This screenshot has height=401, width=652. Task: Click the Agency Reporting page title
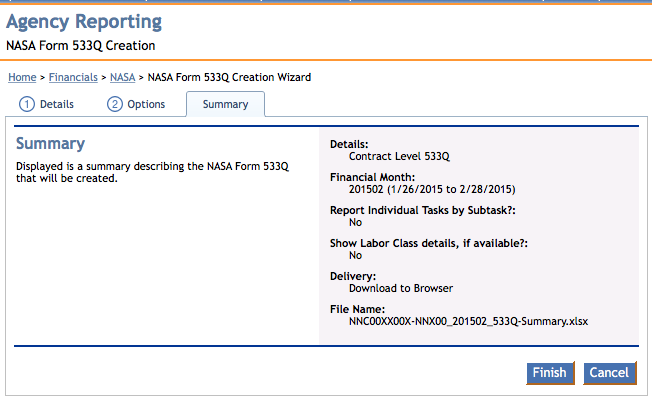(x=84, y=22)
